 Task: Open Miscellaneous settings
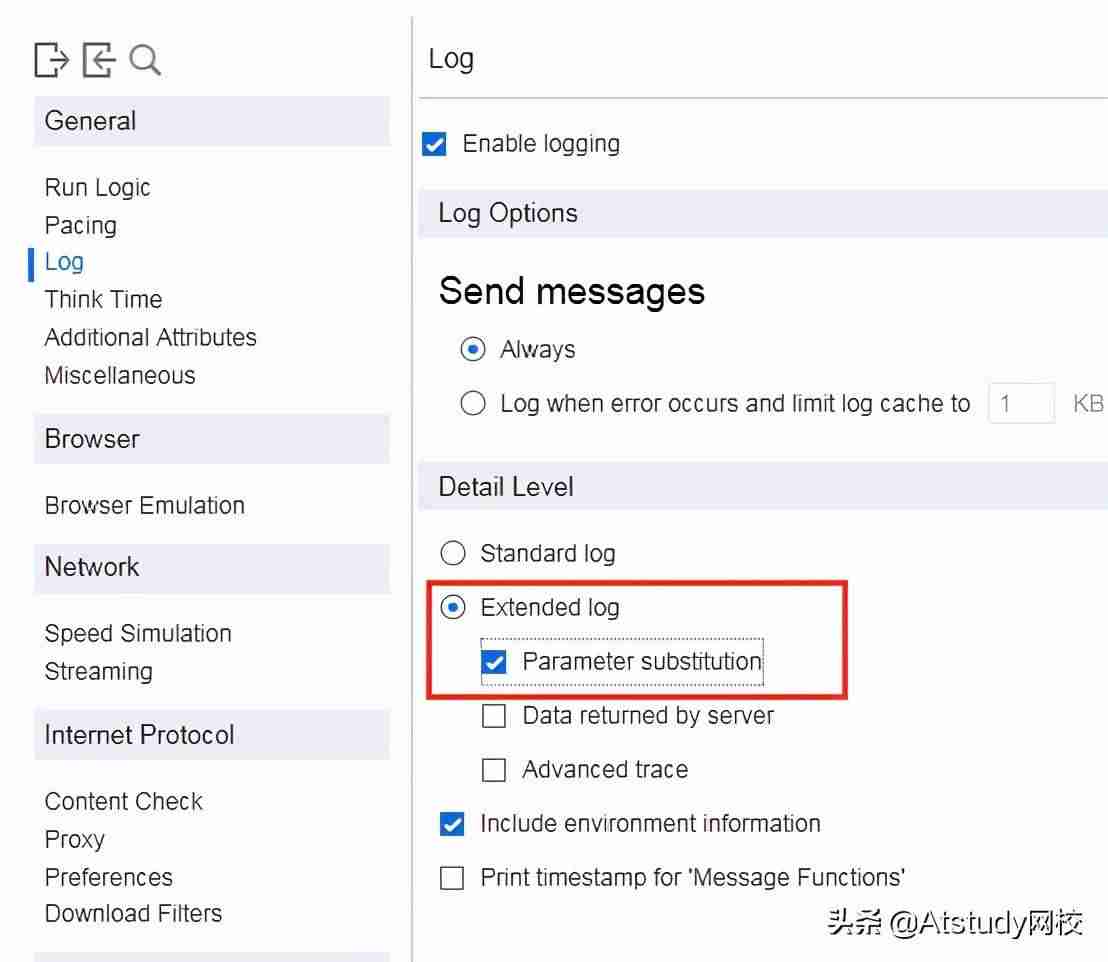[x=120, y=375]
